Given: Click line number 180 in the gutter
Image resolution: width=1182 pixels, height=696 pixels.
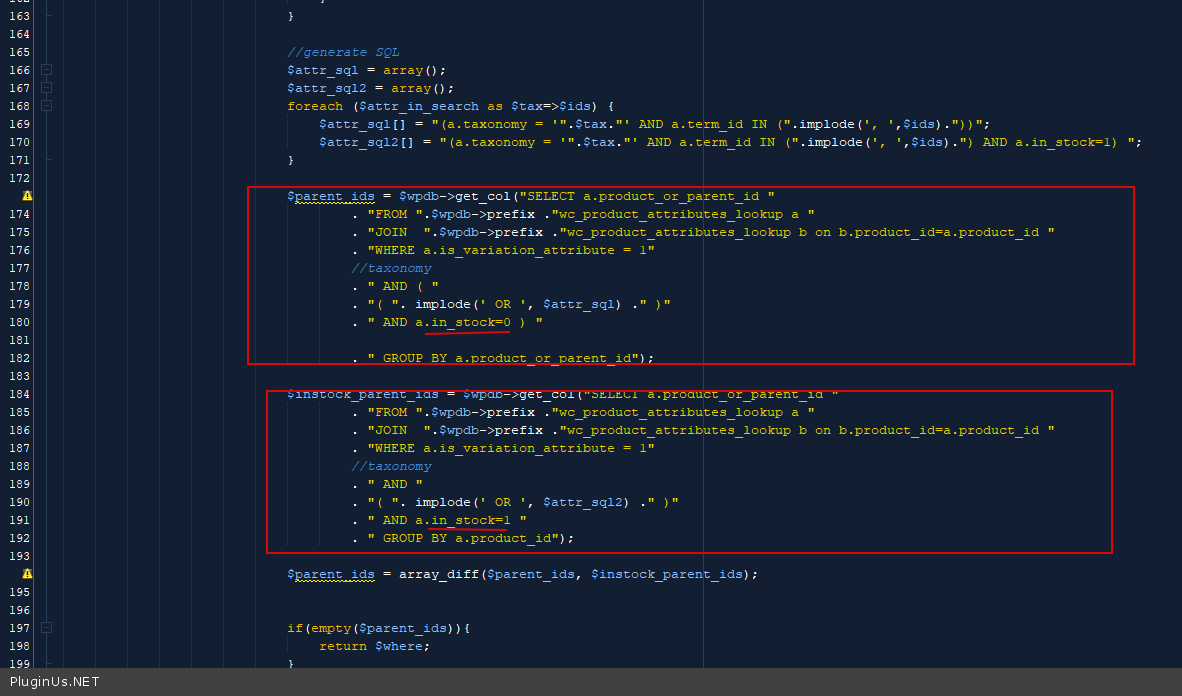Looking at the screenshot, I should pyautogui.click(x=19, y=322).
